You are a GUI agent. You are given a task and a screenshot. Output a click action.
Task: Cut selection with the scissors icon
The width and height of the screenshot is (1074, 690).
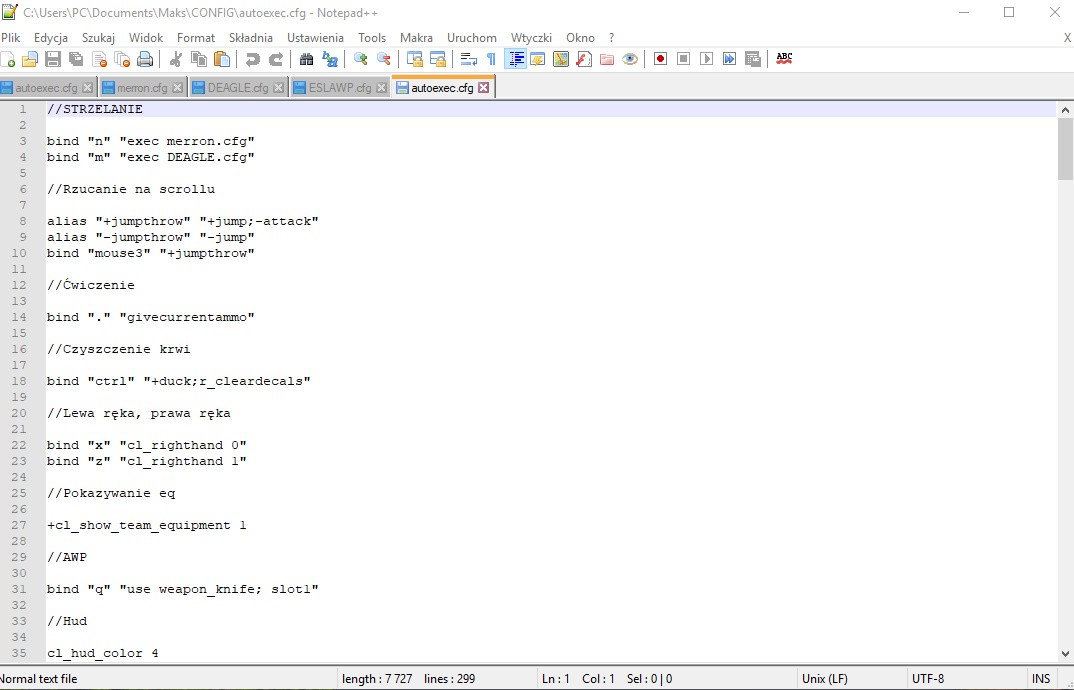[175, 60]
